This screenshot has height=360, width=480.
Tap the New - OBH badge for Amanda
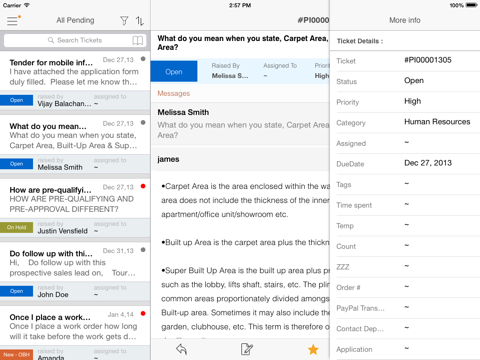pyautogui.click(x=16, y=355)
